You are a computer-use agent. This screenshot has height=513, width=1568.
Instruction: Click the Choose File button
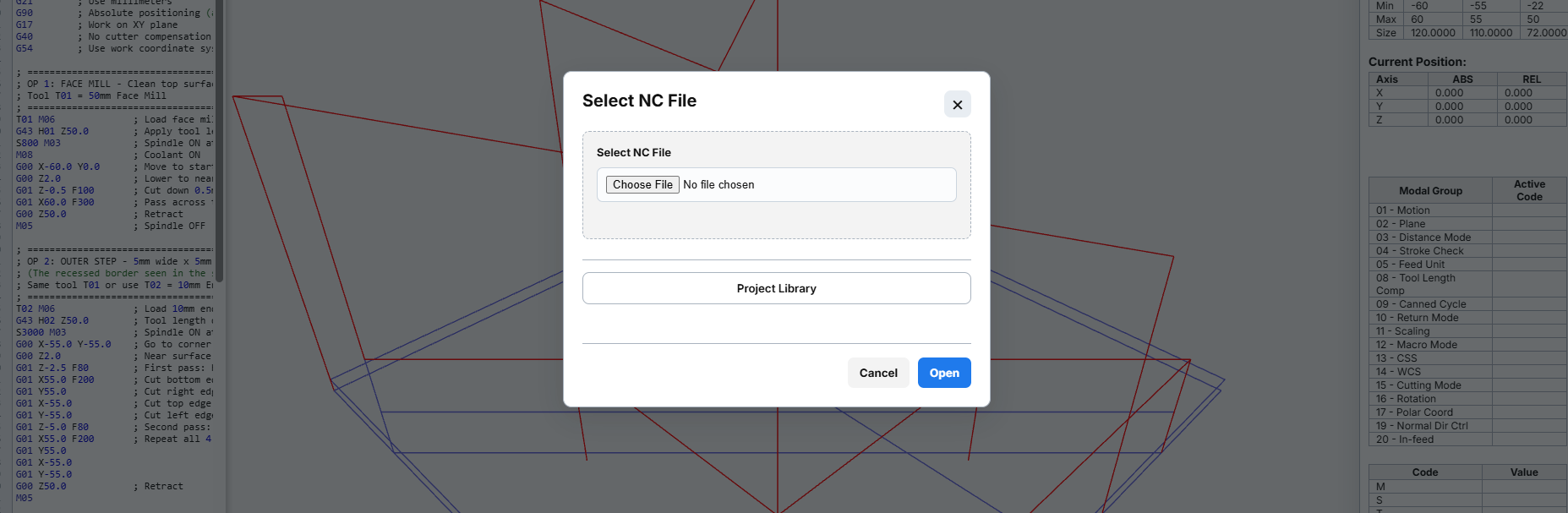[x=642, y=184]
